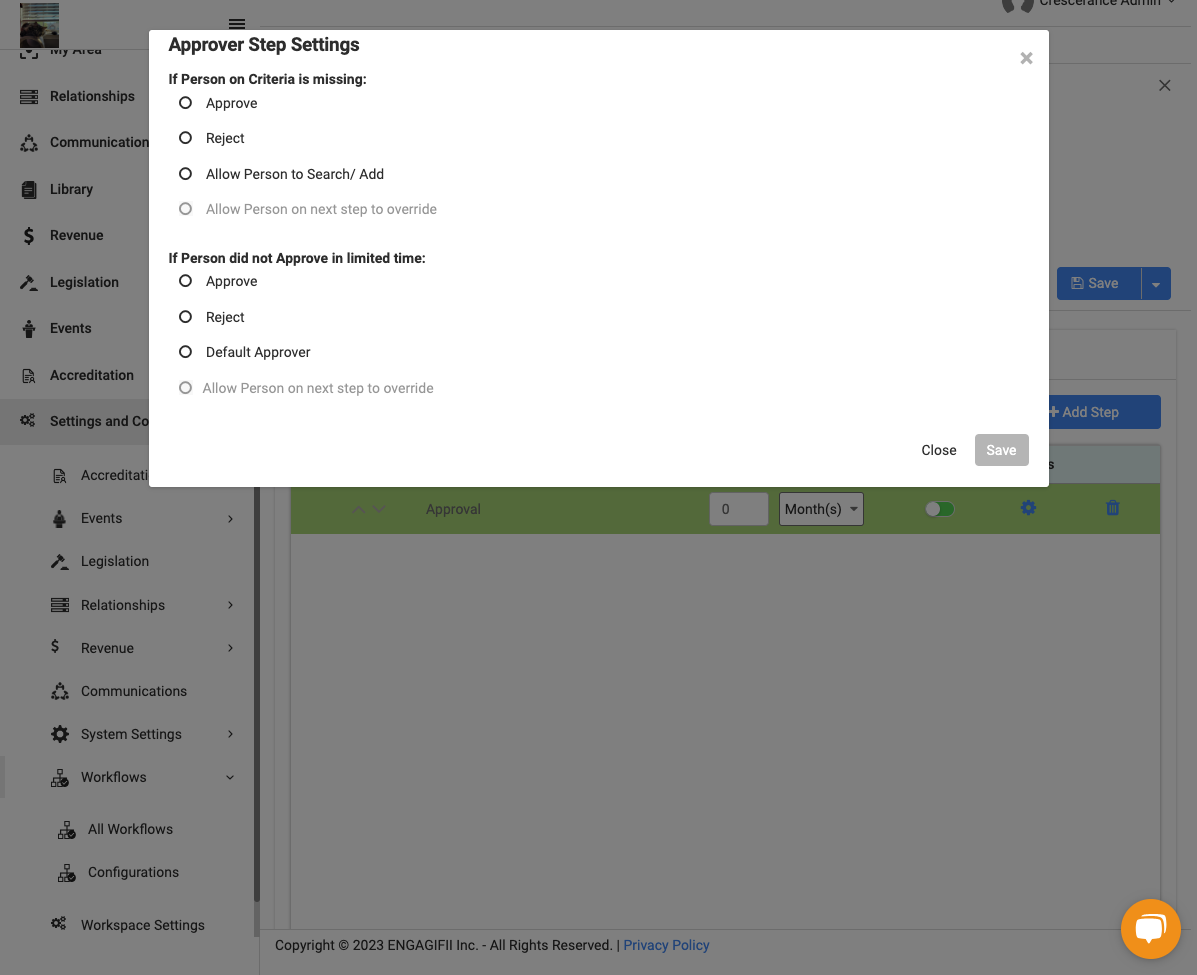The image size is (1197, 975).
Task: Click the Events submenu person icon
Action: 60,518
